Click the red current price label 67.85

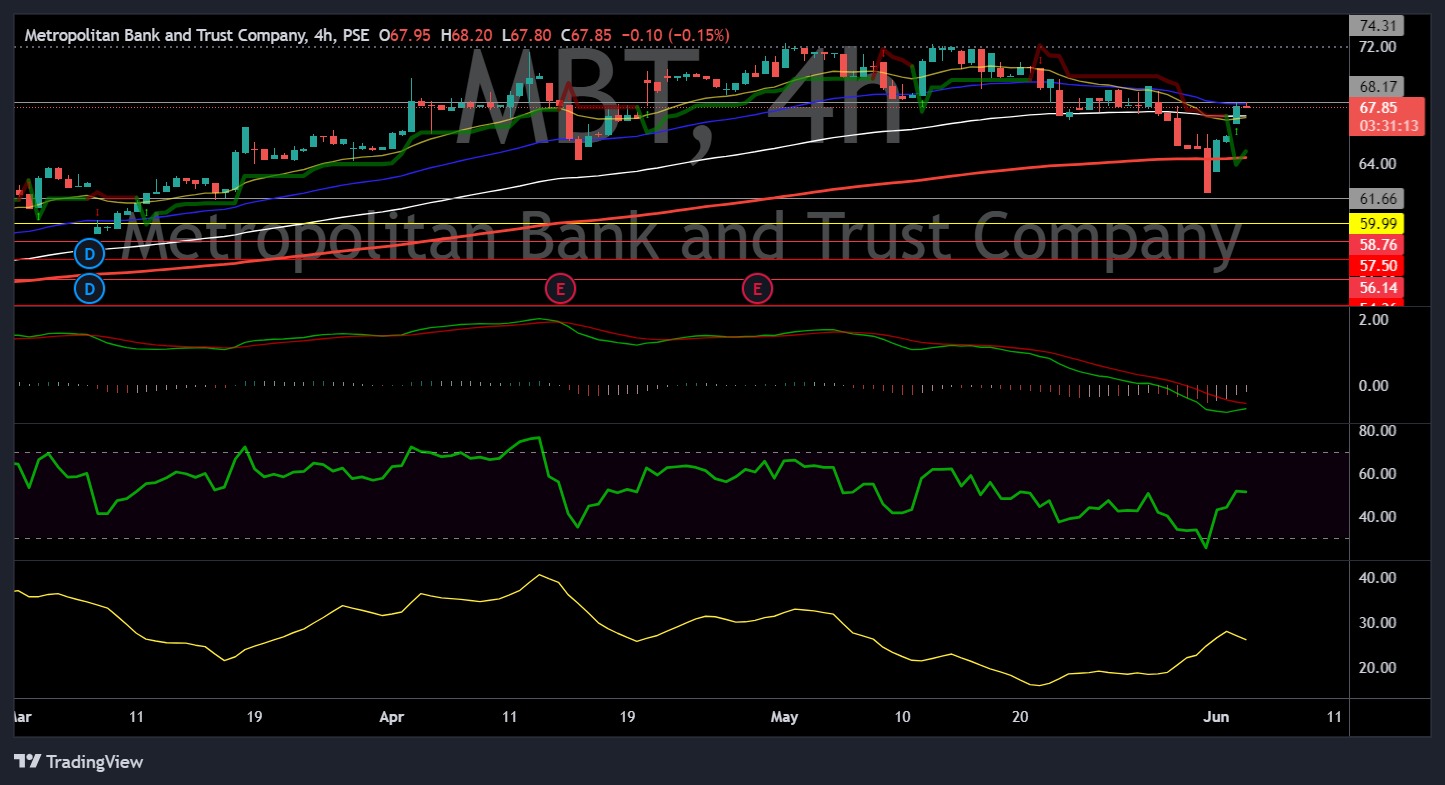pos(1379,107)
